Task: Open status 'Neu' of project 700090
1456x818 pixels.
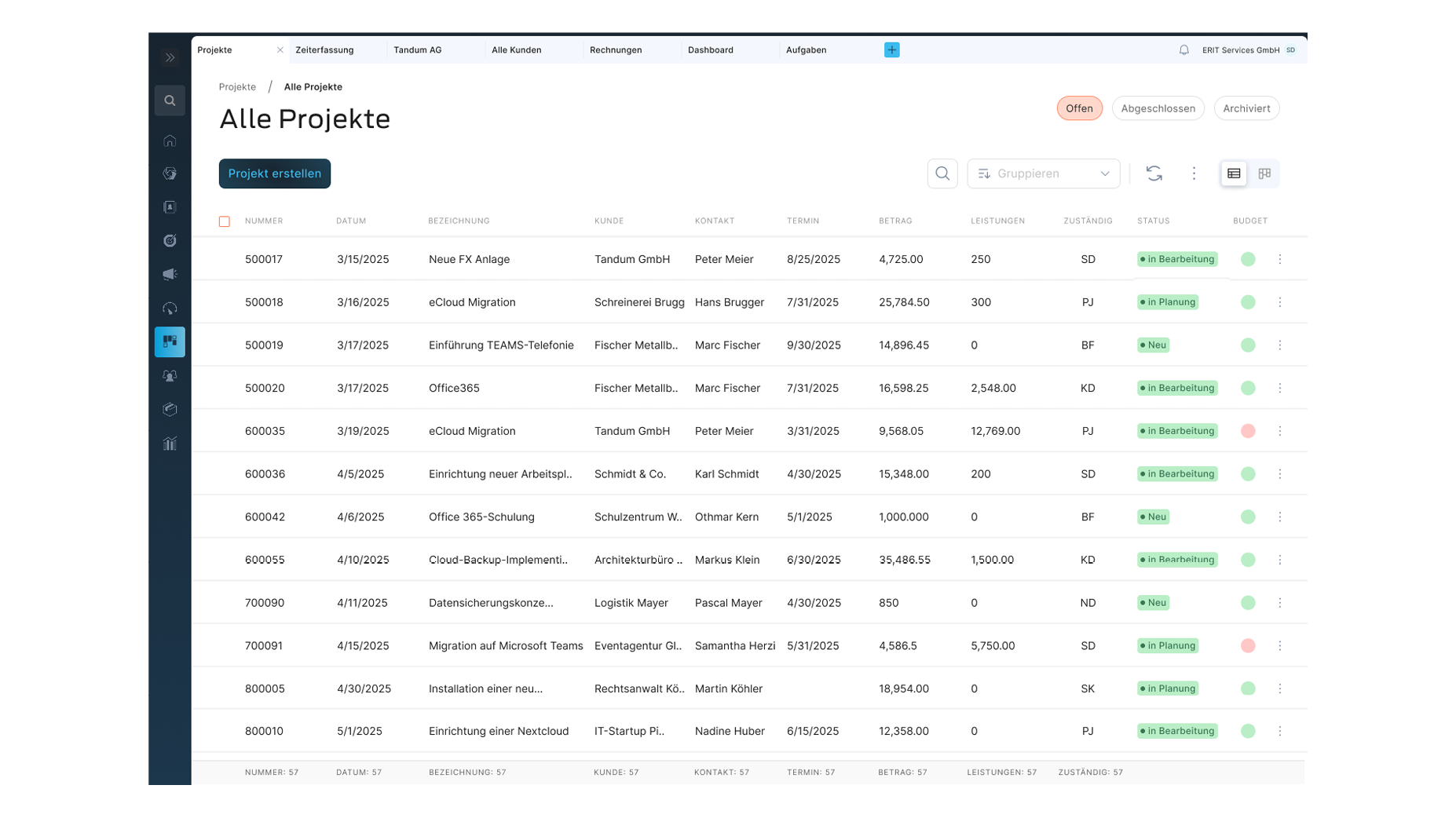Action: (1153, 603)
